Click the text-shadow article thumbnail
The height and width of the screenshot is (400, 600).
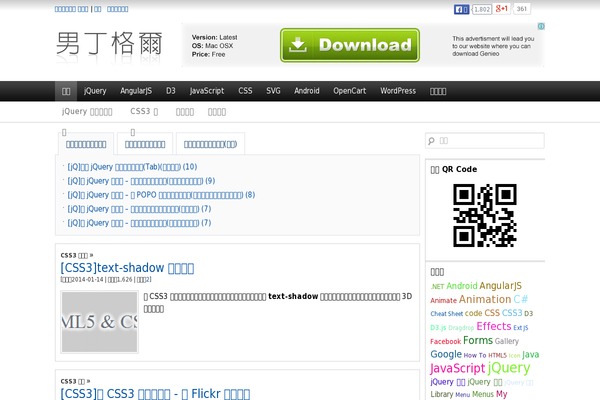pyautogui.click(x=99, y=322)
